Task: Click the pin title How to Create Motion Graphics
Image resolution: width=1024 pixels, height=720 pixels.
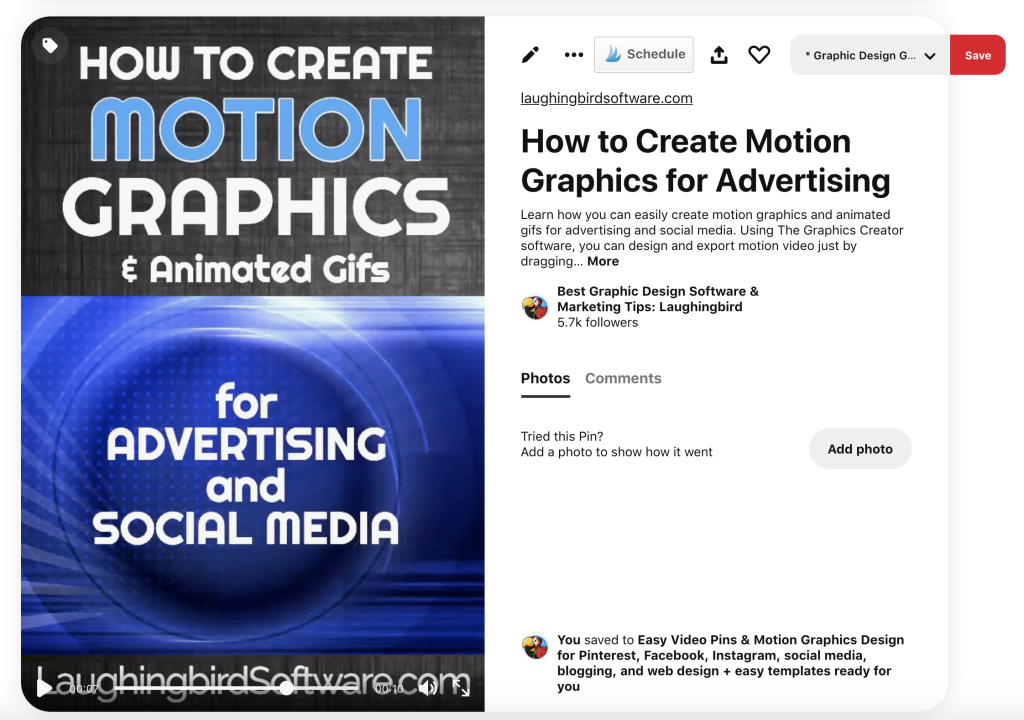Action: (x=705, y=161)
